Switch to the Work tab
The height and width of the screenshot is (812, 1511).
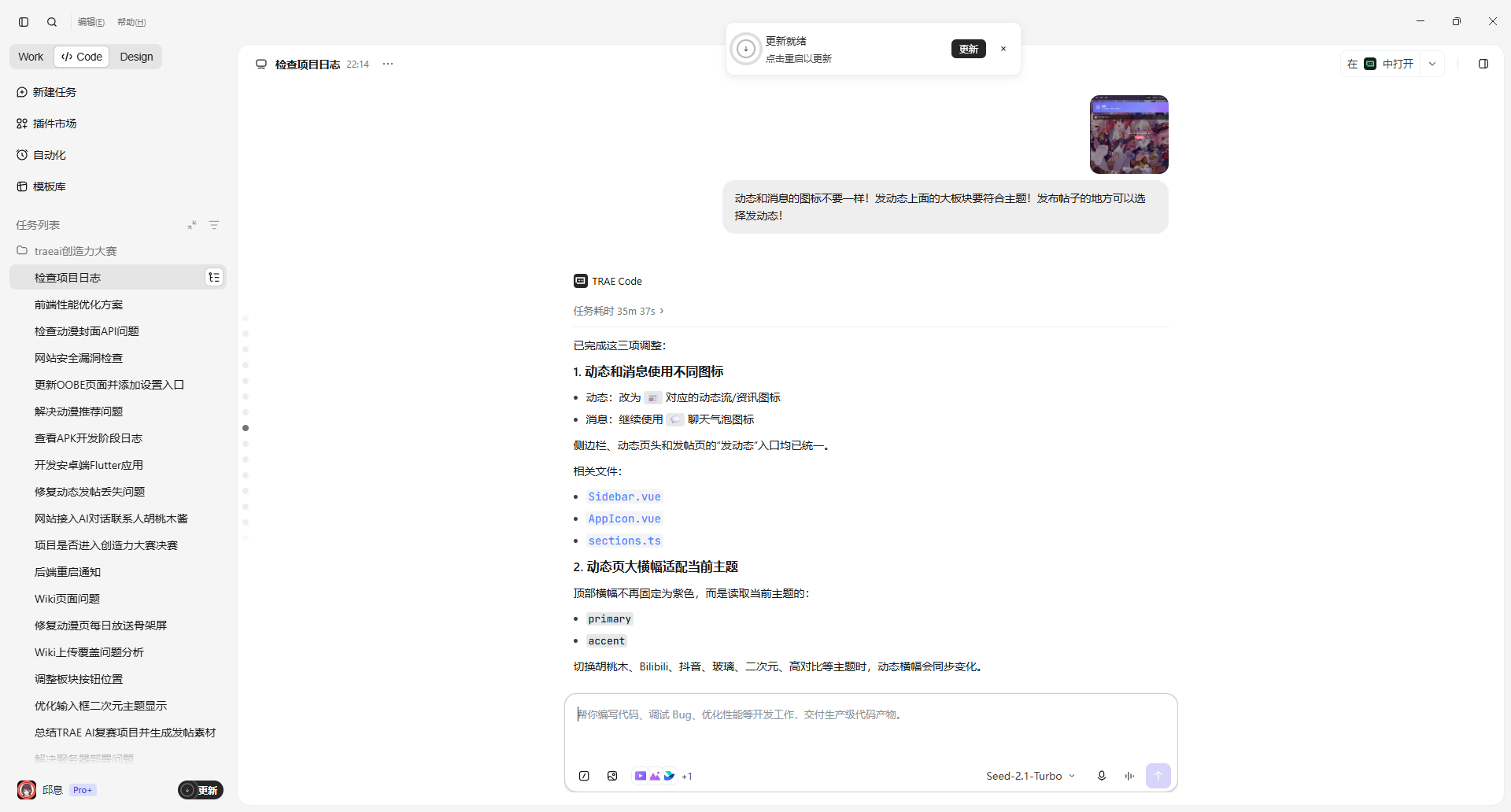click(31, 57)
